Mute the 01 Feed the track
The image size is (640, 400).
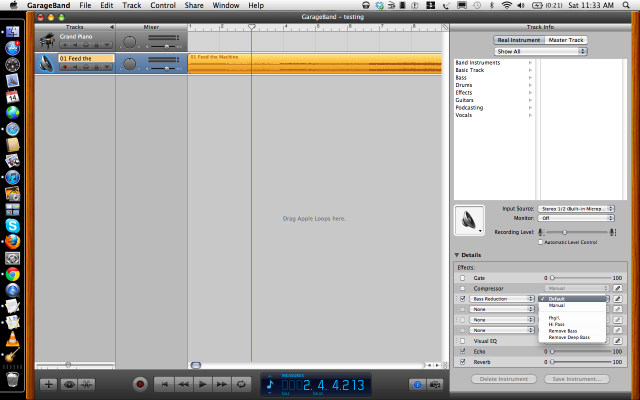point(75,67)
